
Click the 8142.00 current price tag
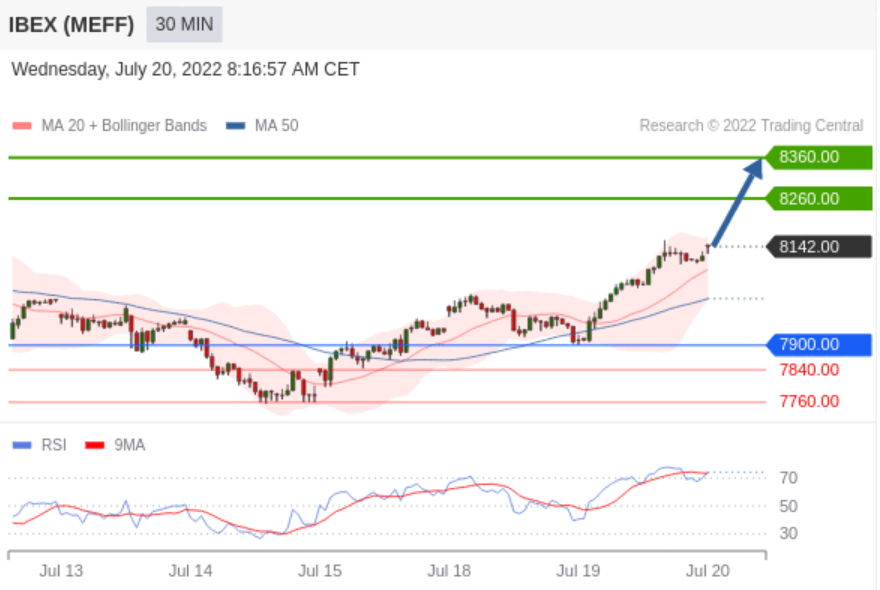coord(819,246)
